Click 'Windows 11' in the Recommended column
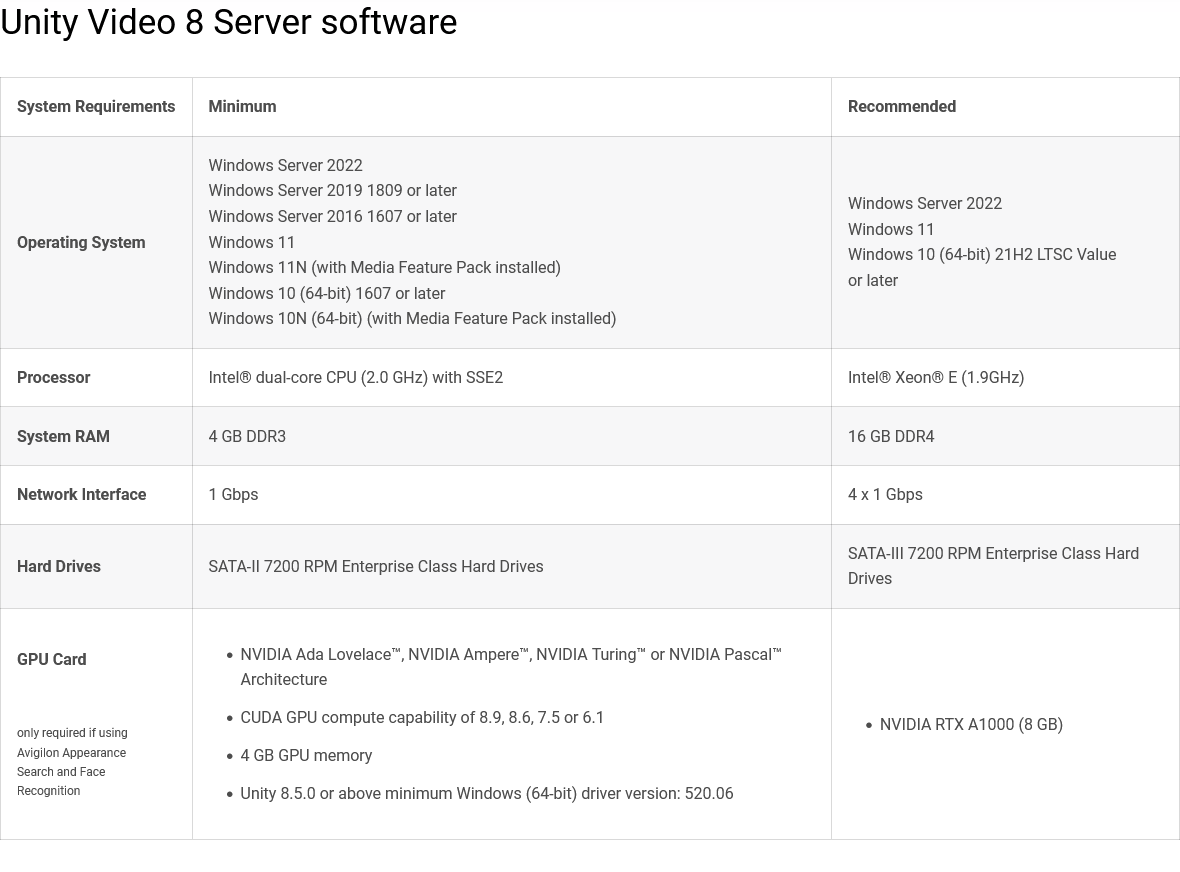Image resolution: width=1180 pixels, height=872 pixels. 891,229
